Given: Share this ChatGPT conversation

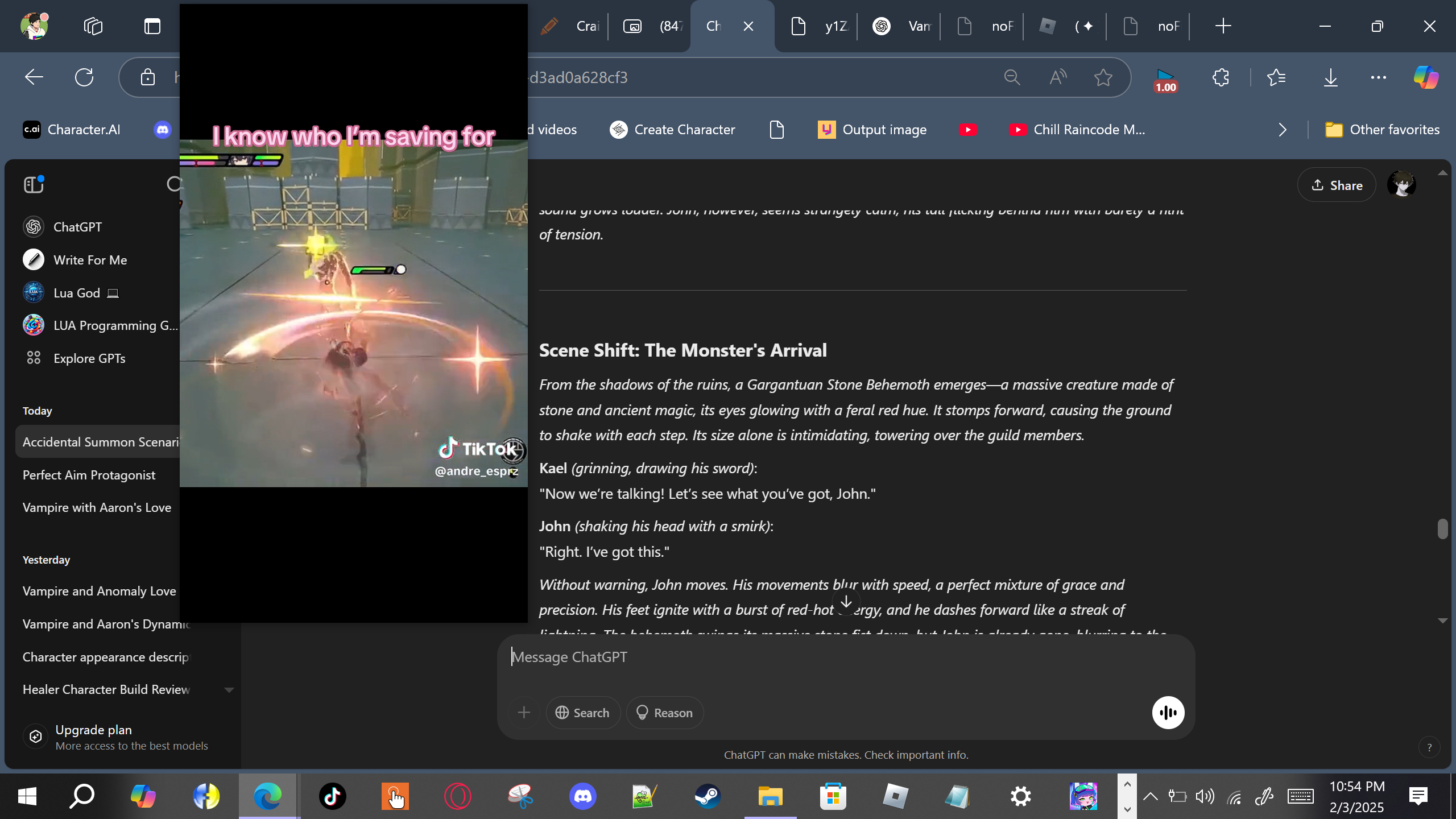Looking at the screenshot, I should 1337,185.
